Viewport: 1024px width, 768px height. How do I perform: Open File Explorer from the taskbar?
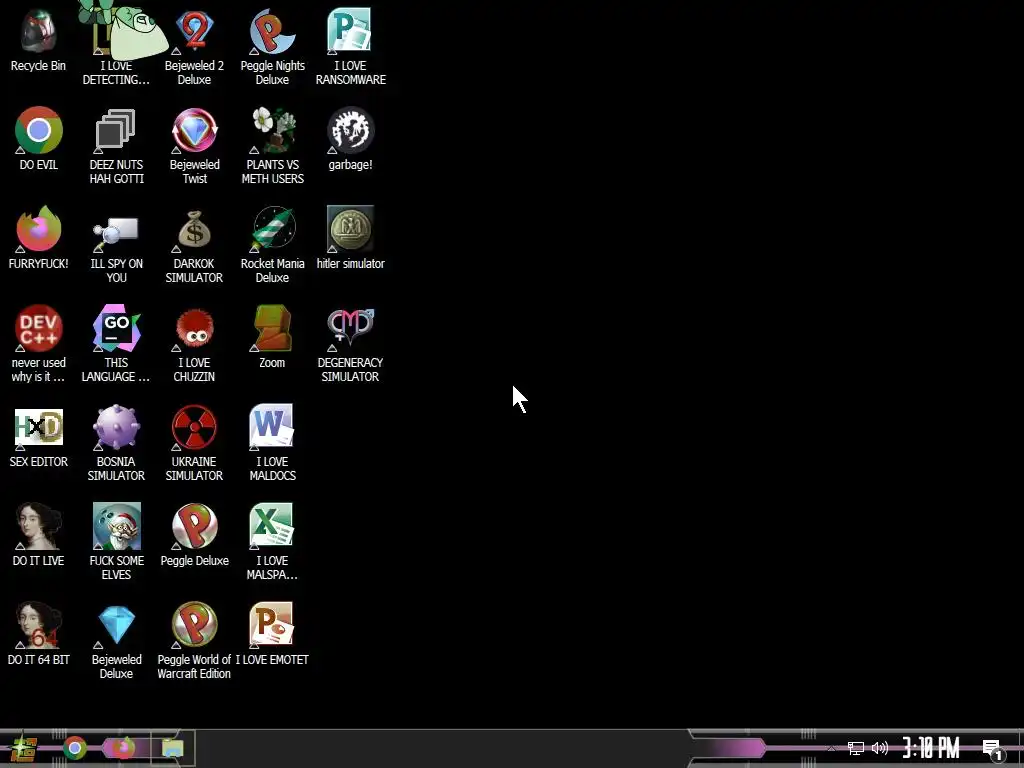172,748
